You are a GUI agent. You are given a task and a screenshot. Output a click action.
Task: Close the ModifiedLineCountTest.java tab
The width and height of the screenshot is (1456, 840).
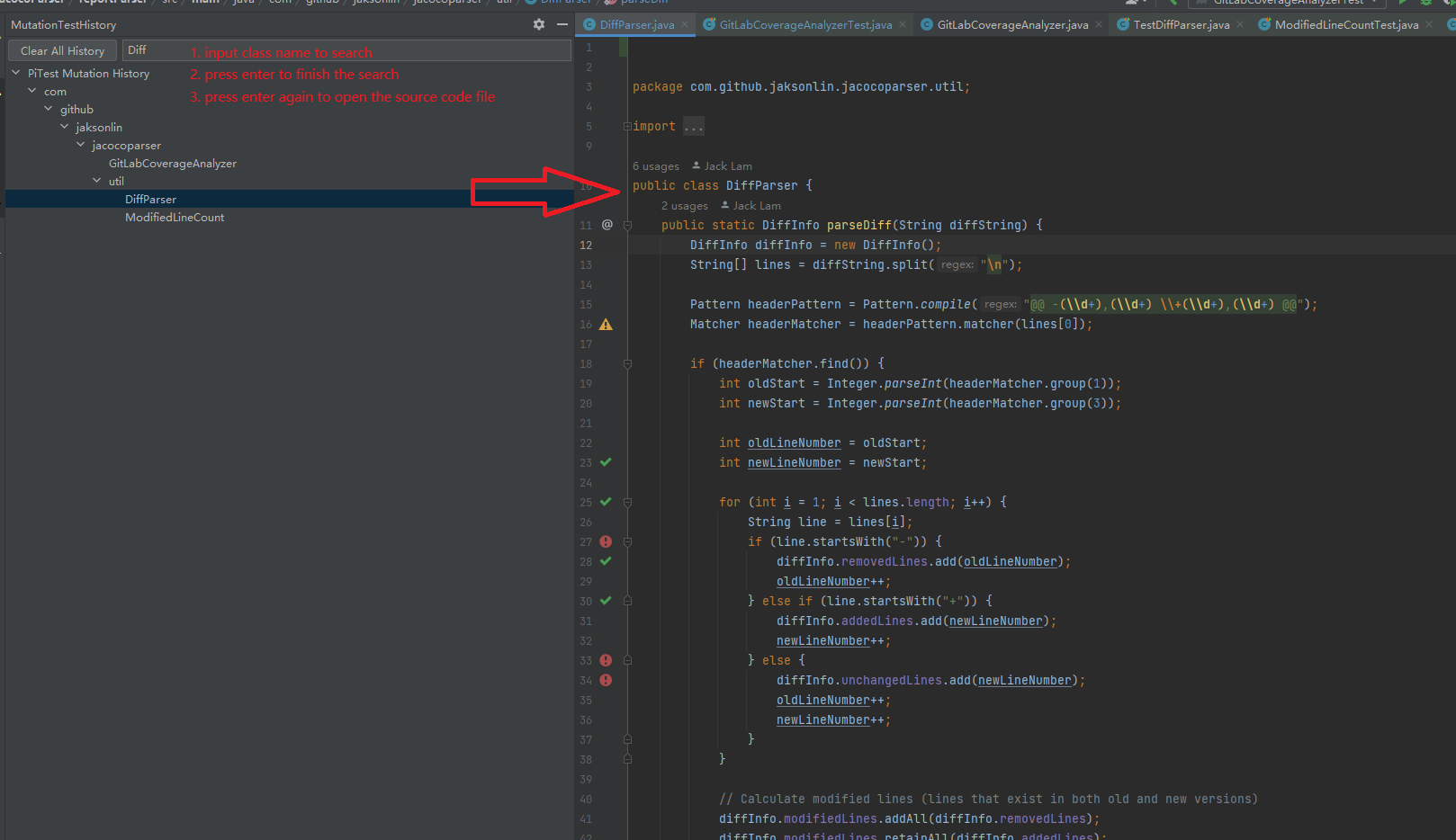pyautogui.click(x=1429, y=24)
